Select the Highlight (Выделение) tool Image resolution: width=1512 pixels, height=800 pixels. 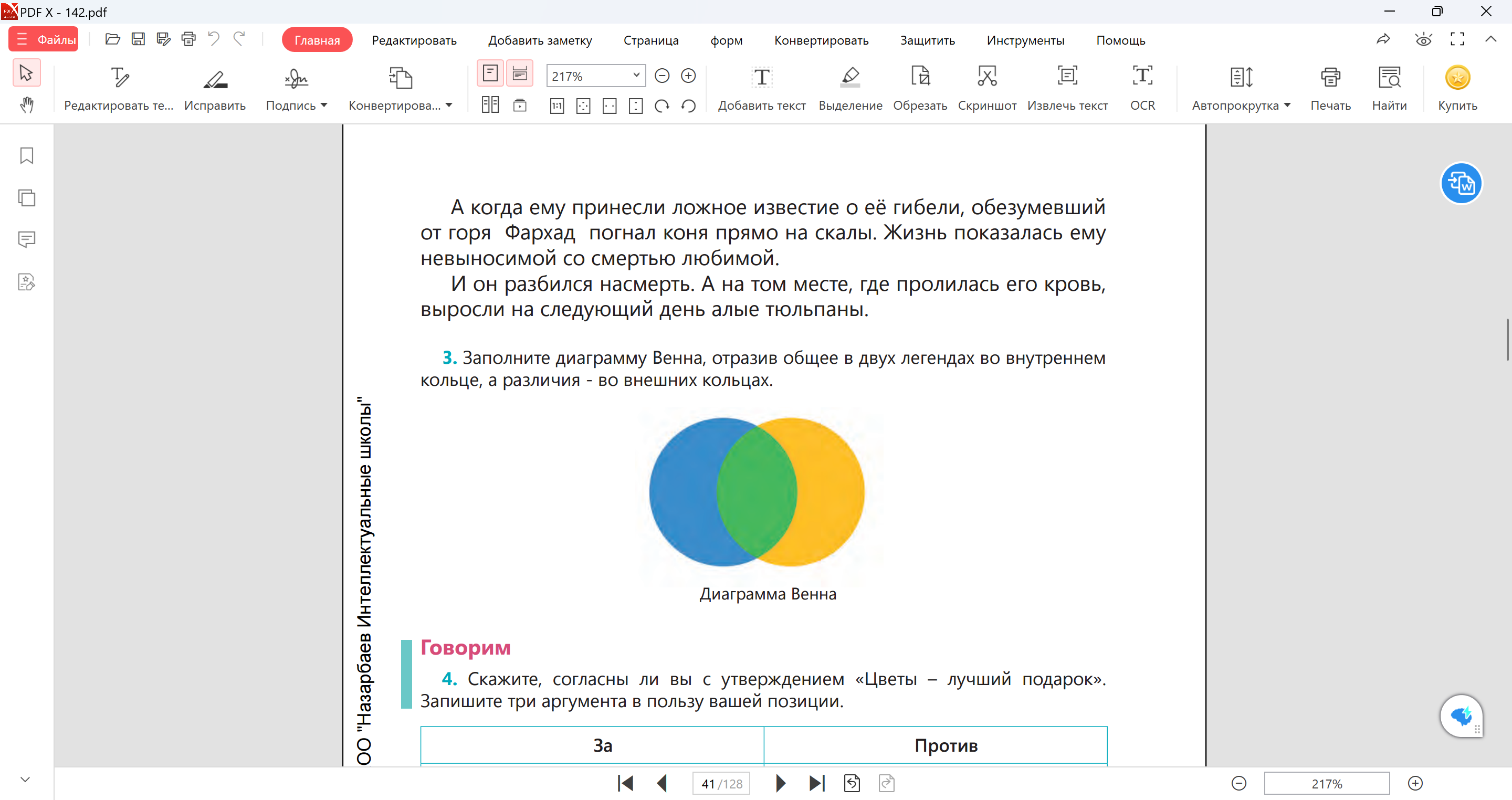[x=850, y=87]
